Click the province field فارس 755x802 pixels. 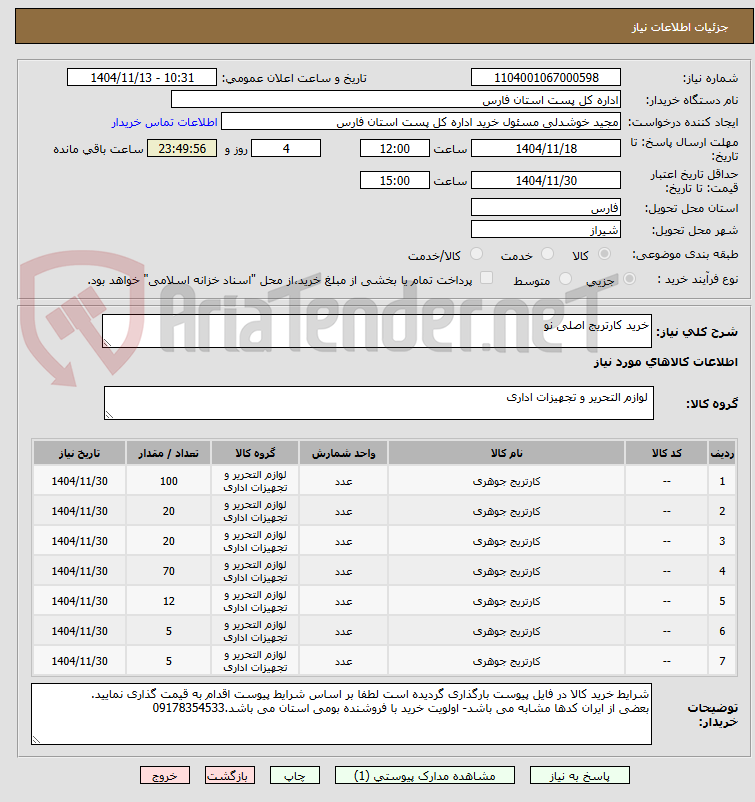pos(546,207)
